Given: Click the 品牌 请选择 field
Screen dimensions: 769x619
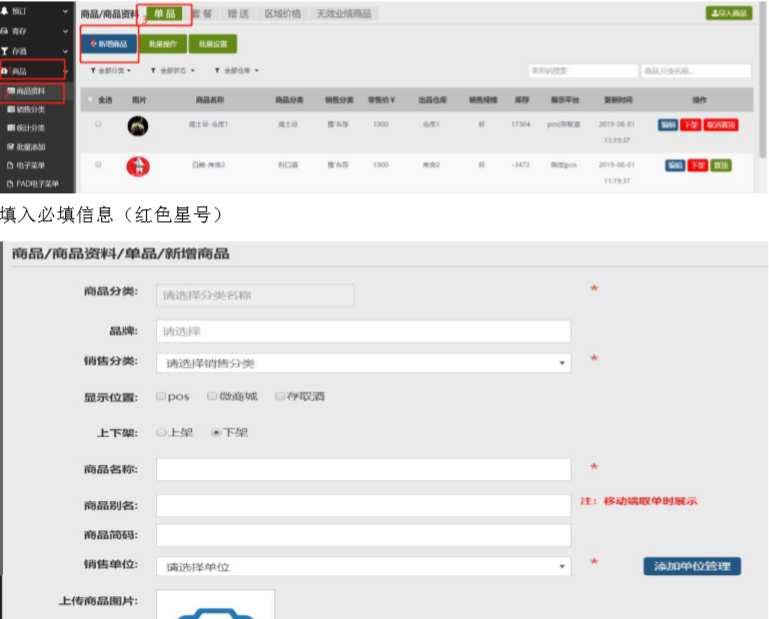Looking at the screenshot, I should (x=363, y=331).
